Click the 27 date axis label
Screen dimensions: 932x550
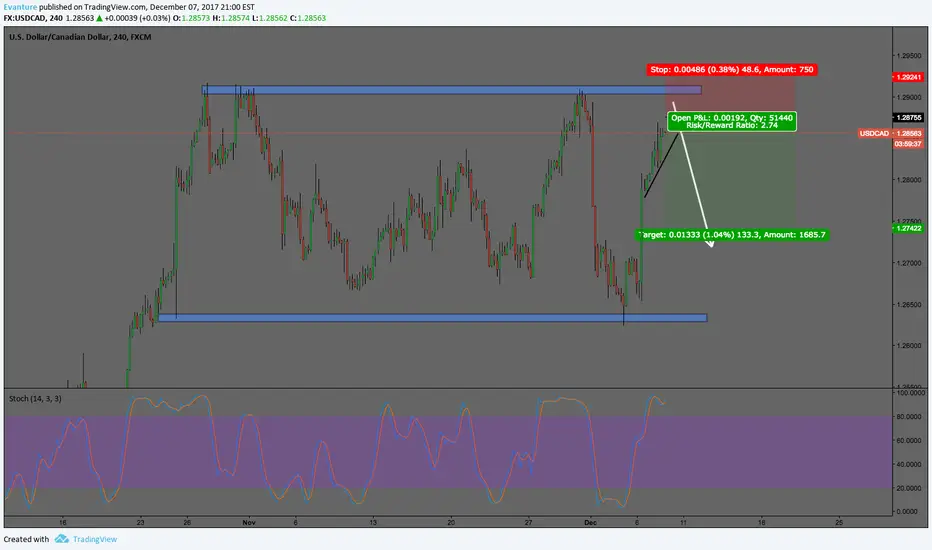[528, 523]
